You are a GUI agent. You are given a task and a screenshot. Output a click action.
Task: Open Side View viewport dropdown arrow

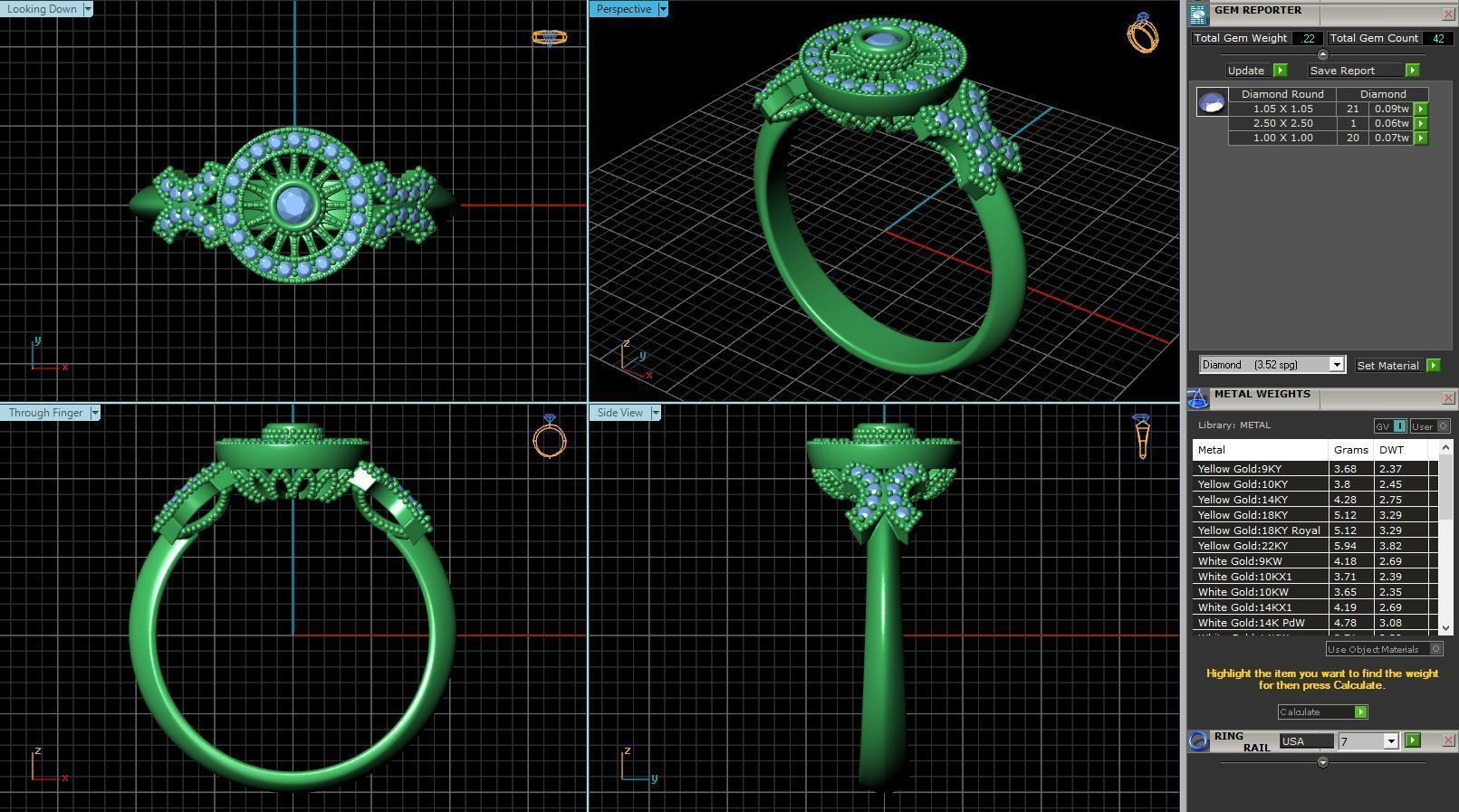coord(655,413)
